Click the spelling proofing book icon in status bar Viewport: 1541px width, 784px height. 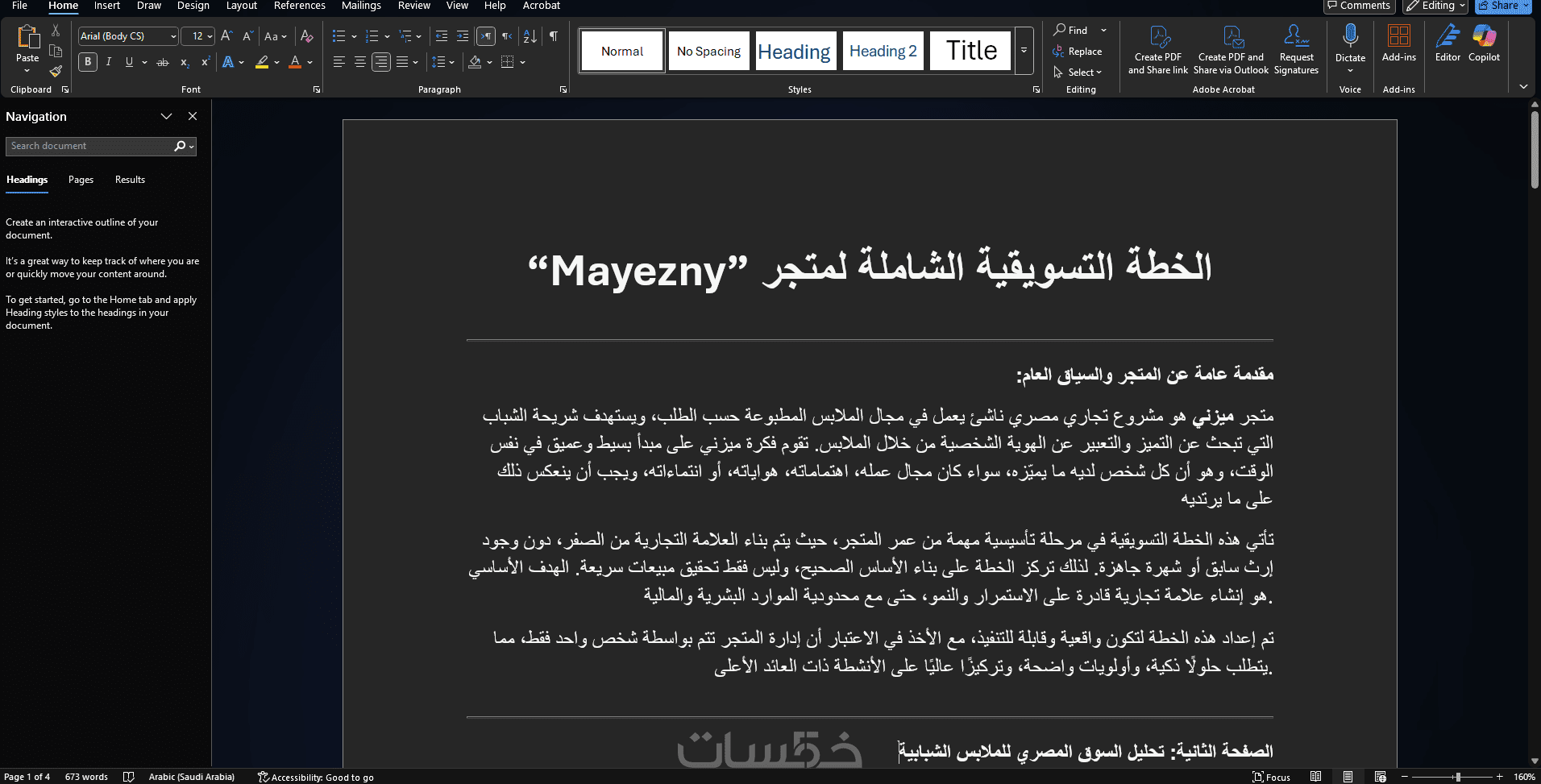click(x=128, y=777)
